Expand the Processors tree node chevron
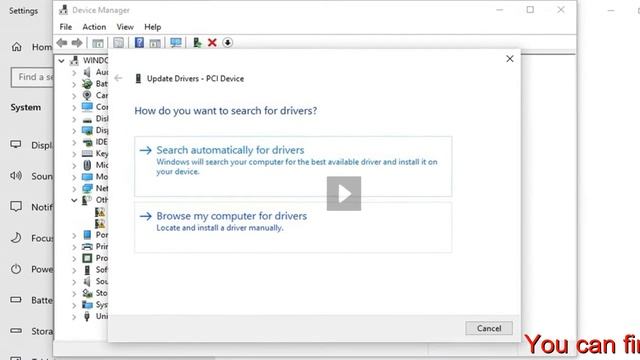Screen dimensions: 640x360 pyautogui.click(x=74, y=259)
